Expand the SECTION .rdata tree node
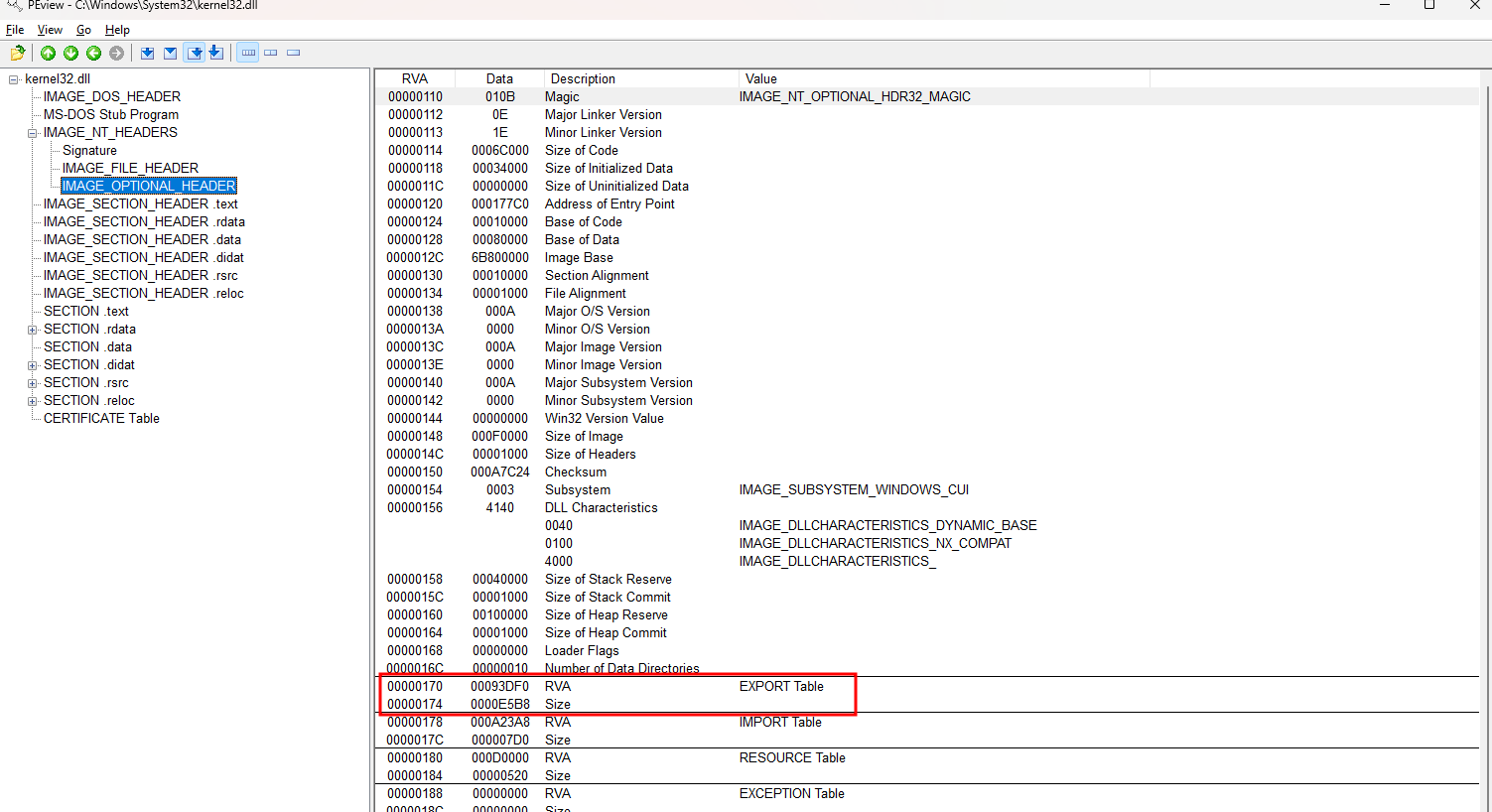Viewport: 1492px width, 812px height. click(x=33, y=330)
